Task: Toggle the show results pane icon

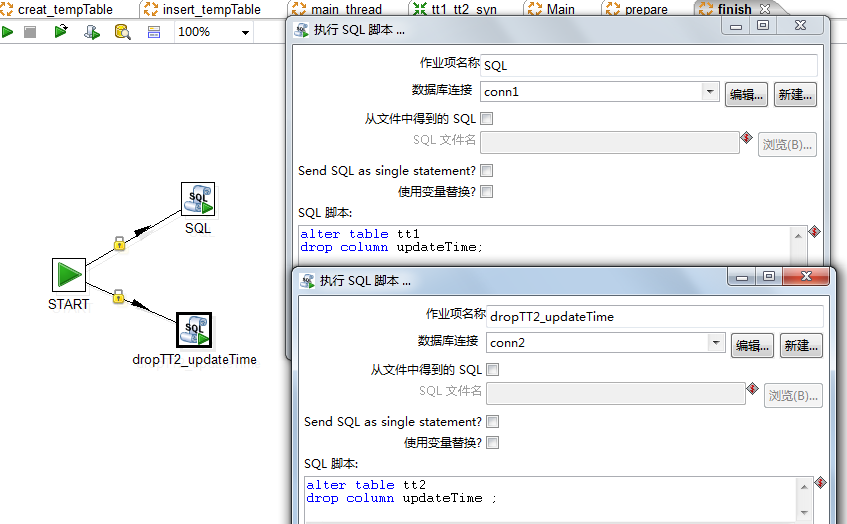Action: click(154, 32)
